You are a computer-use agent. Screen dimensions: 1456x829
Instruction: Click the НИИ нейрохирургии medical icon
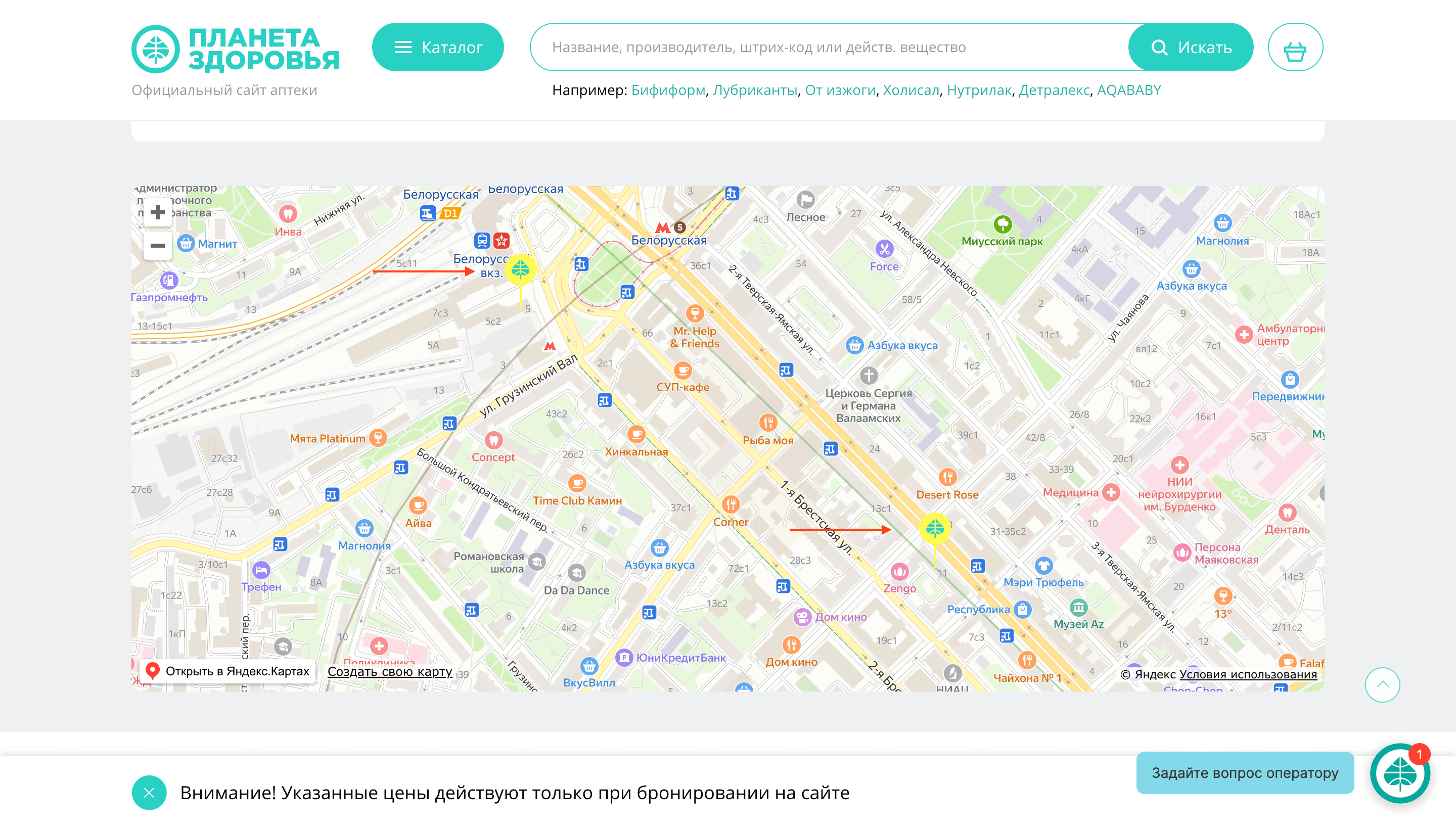[x=1179, y=465]
